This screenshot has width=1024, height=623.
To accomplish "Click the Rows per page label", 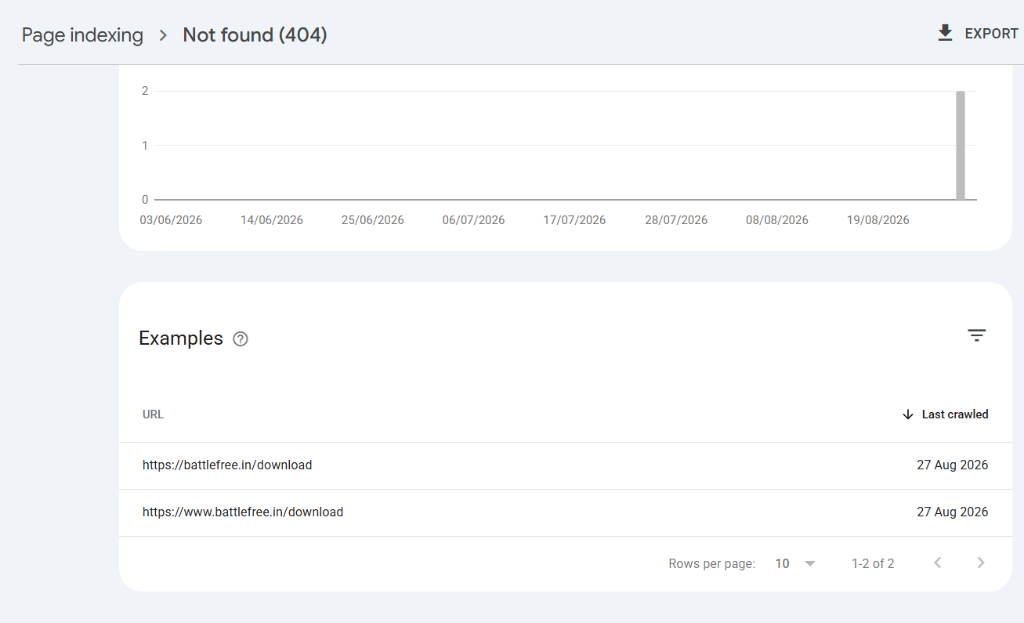I will tap(712, 564).
